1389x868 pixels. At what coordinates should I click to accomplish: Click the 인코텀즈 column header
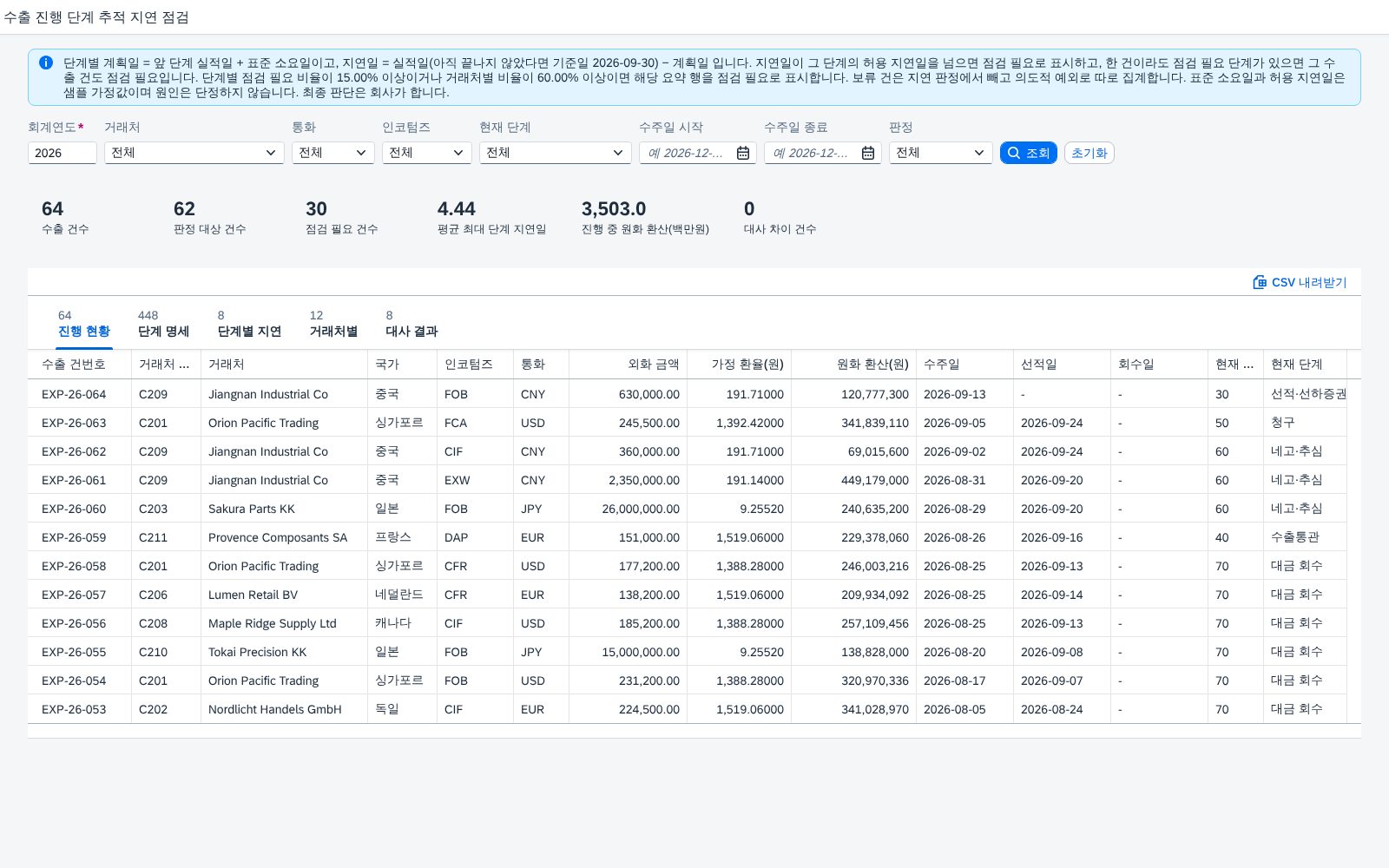476,365
